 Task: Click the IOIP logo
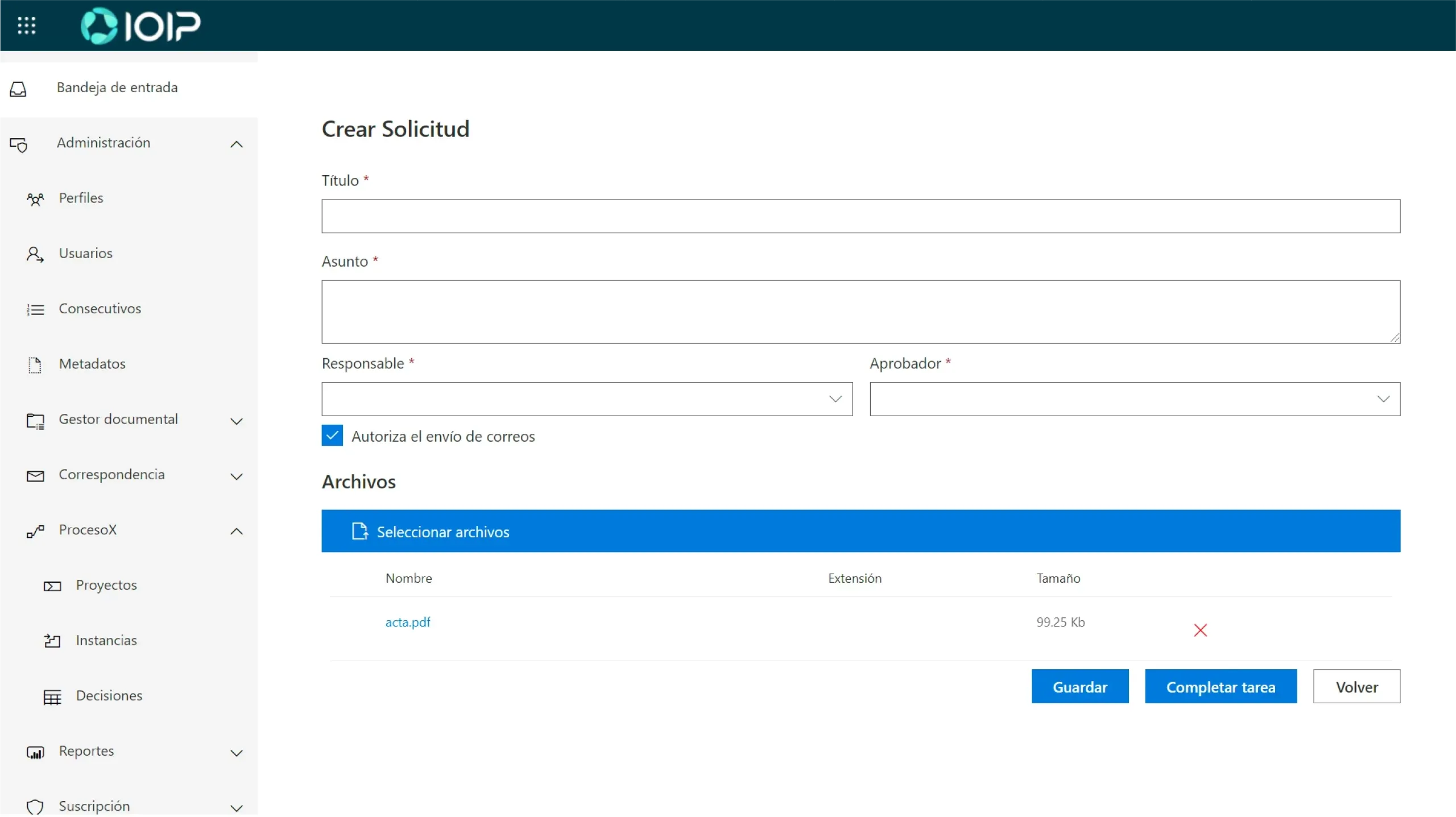click(x=140, y=26)
